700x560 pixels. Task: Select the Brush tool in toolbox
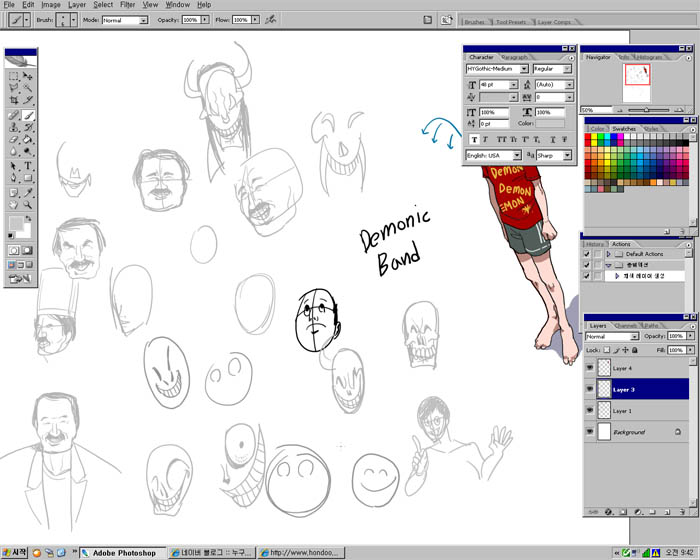tap(28, 115)
